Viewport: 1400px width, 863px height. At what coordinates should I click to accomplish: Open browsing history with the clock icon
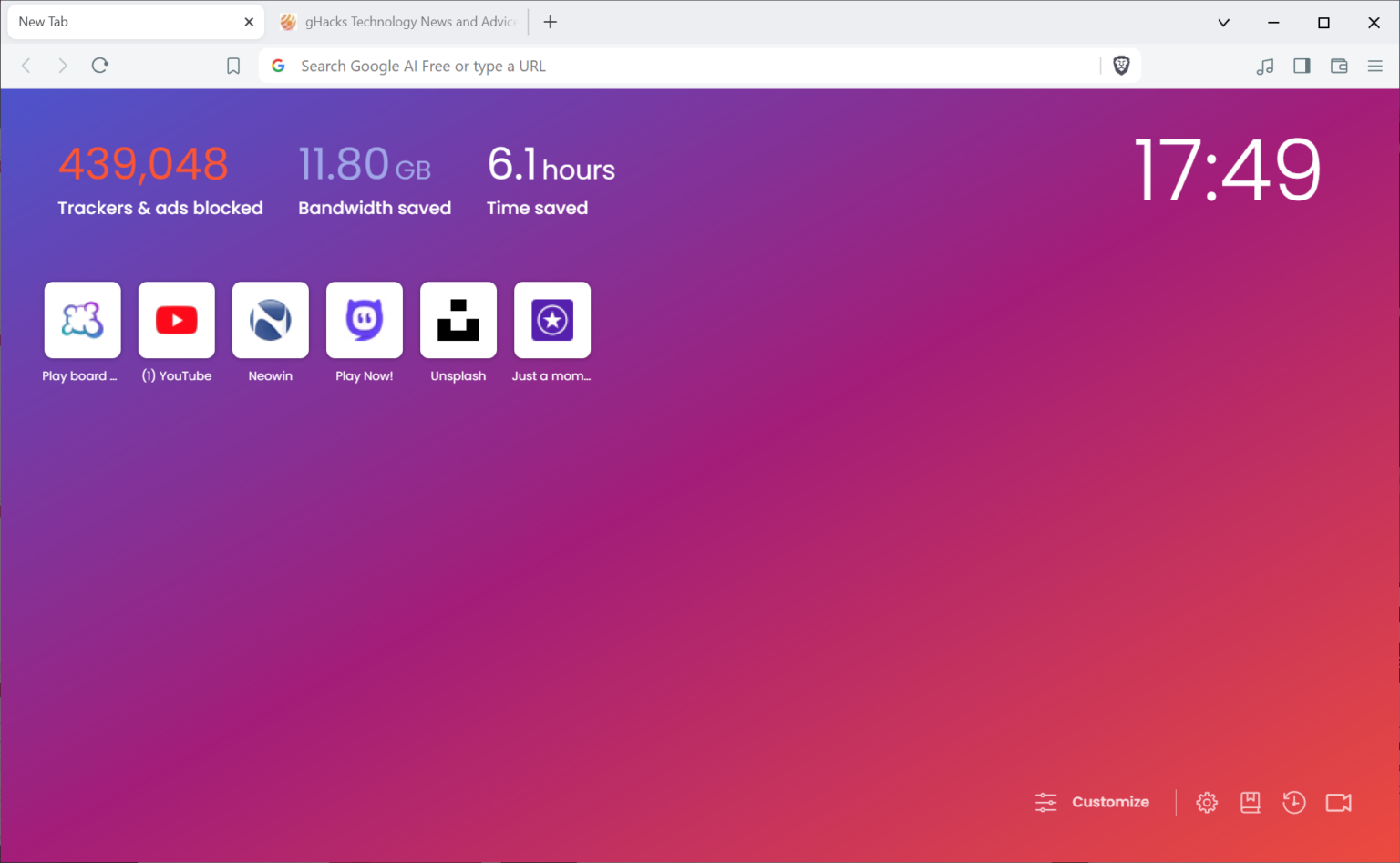pyautogui.click(x=1293, y=802)
